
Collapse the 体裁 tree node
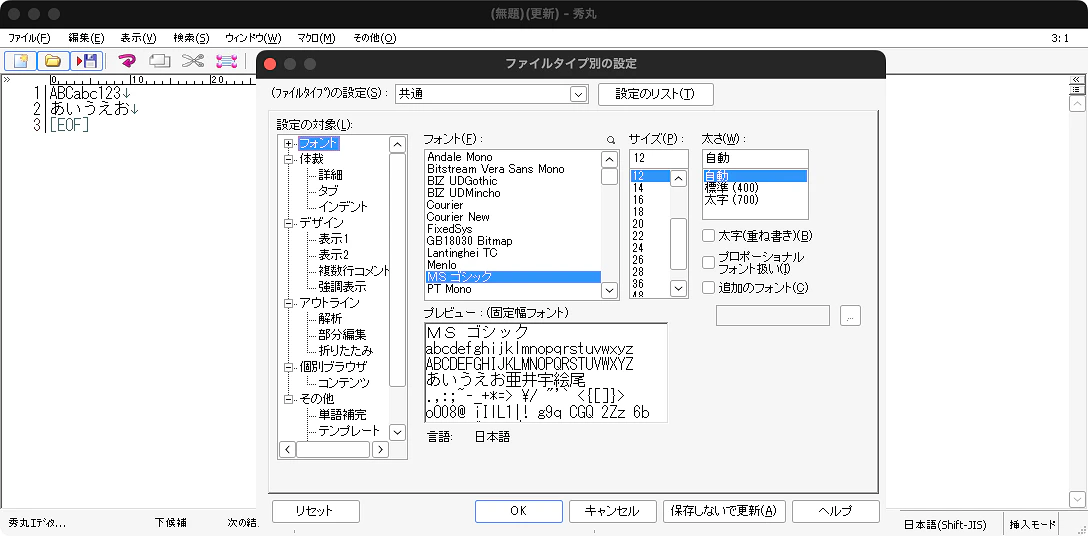click(289, 159)
